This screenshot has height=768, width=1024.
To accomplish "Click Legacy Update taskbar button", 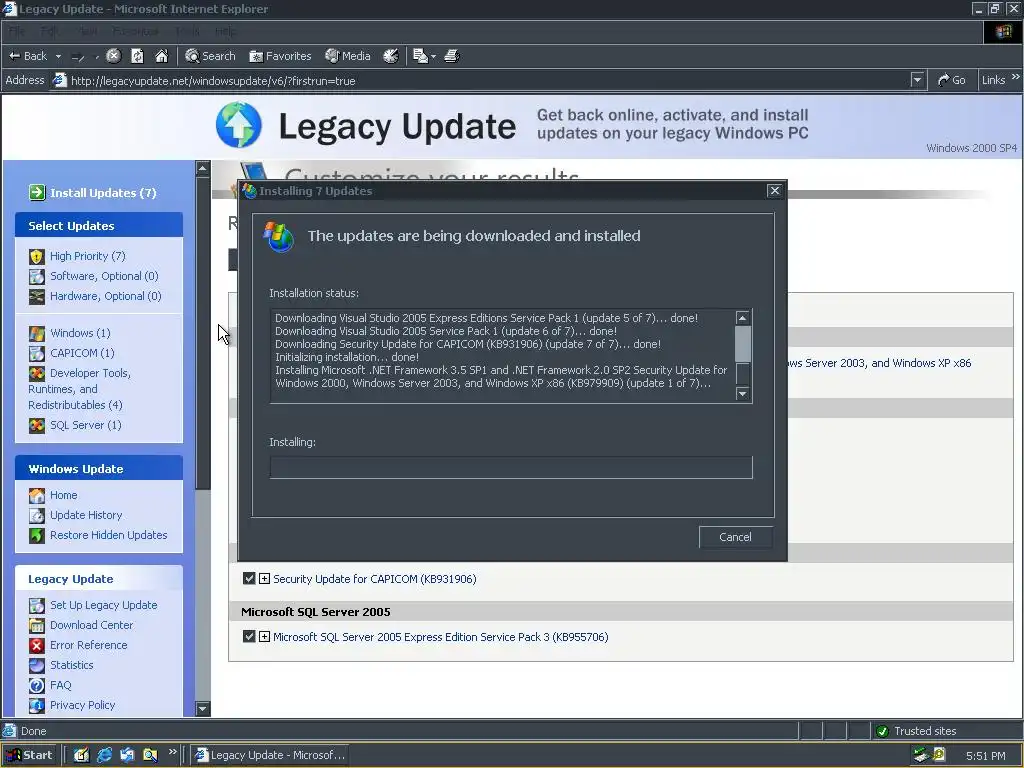I will 271,755.
